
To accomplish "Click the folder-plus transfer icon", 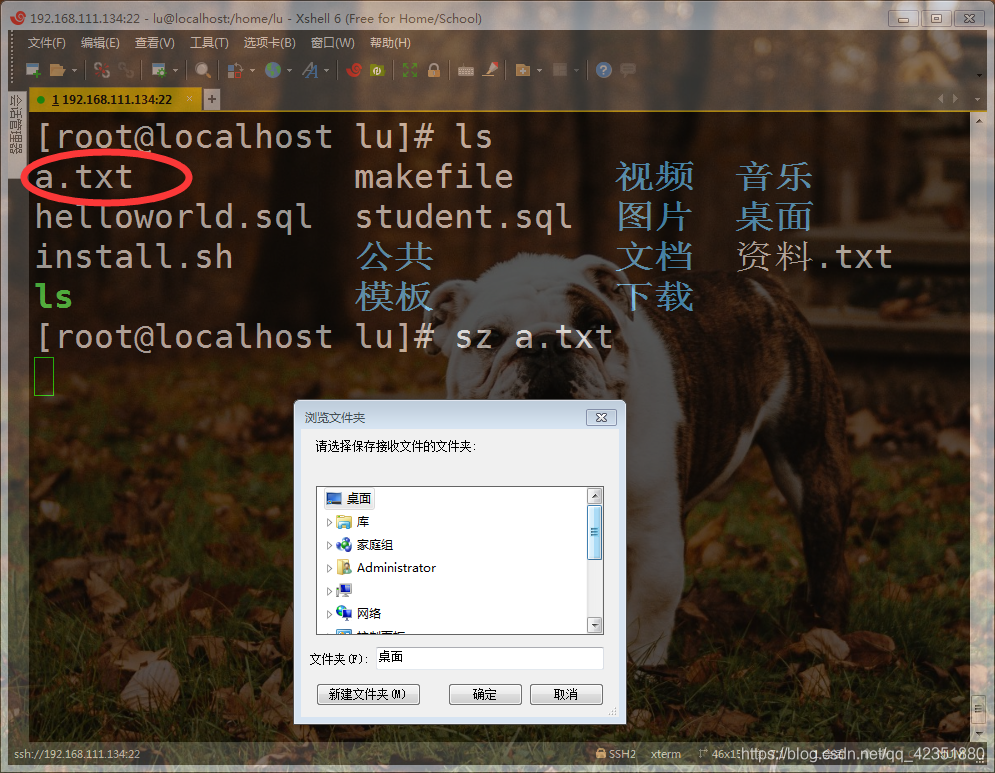I will [523, 70].
